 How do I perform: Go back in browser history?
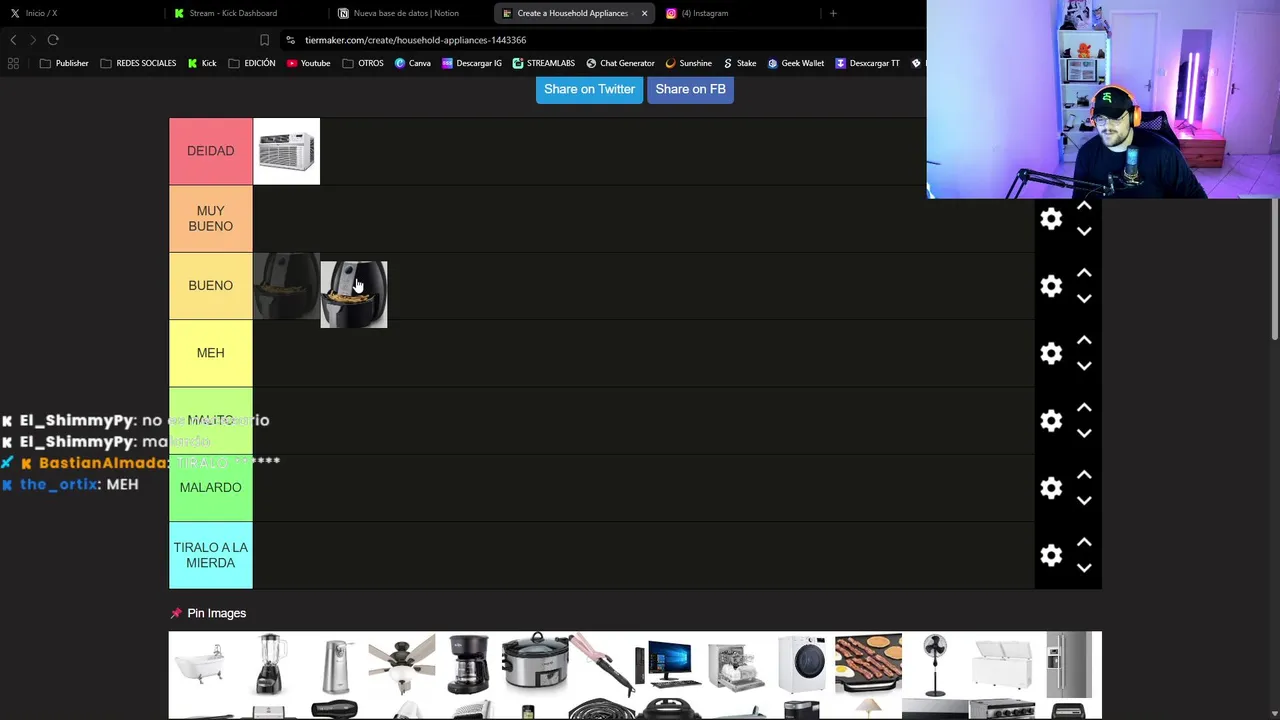[x=13, y=40]
